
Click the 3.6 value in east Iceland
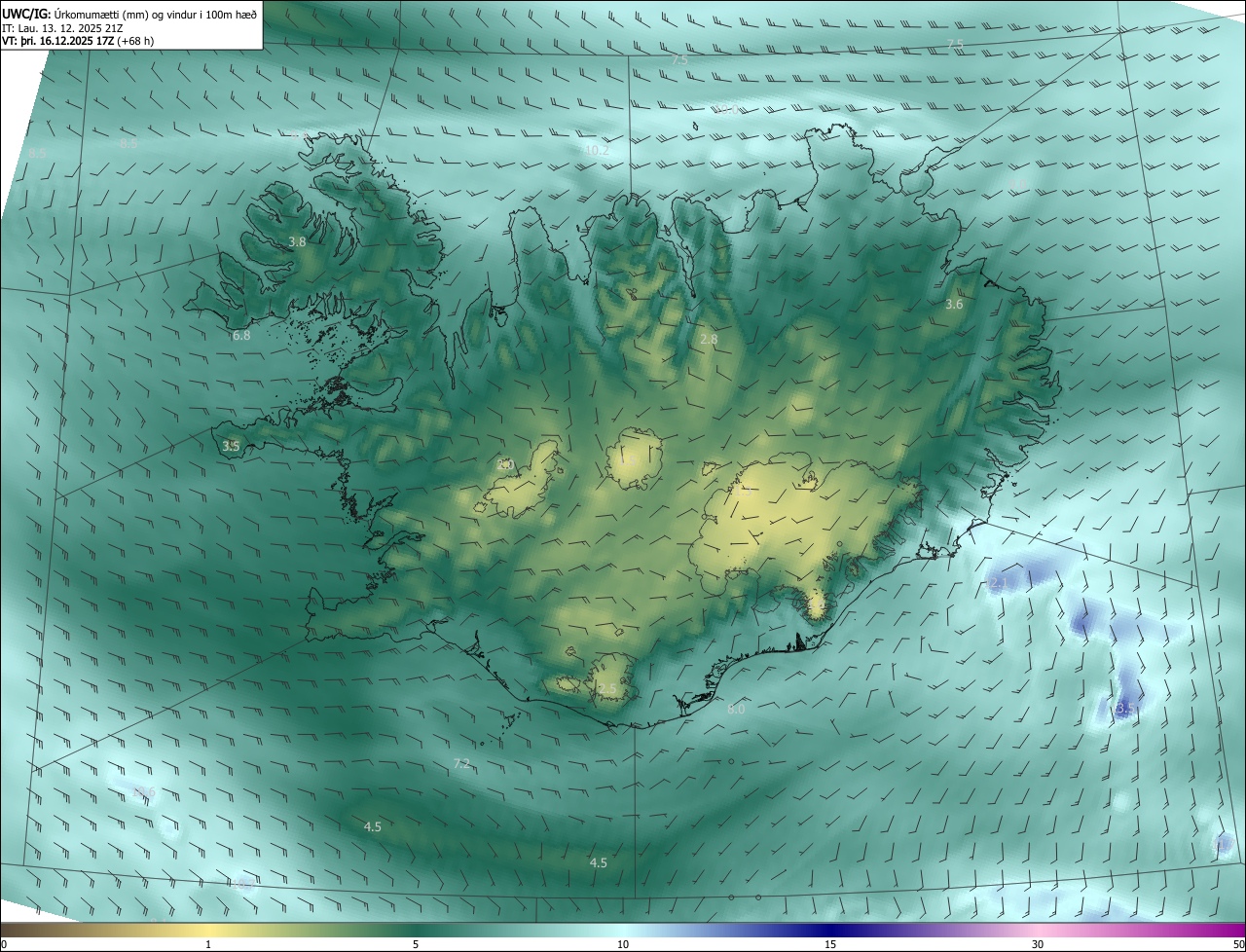click(x=954, y=304)
